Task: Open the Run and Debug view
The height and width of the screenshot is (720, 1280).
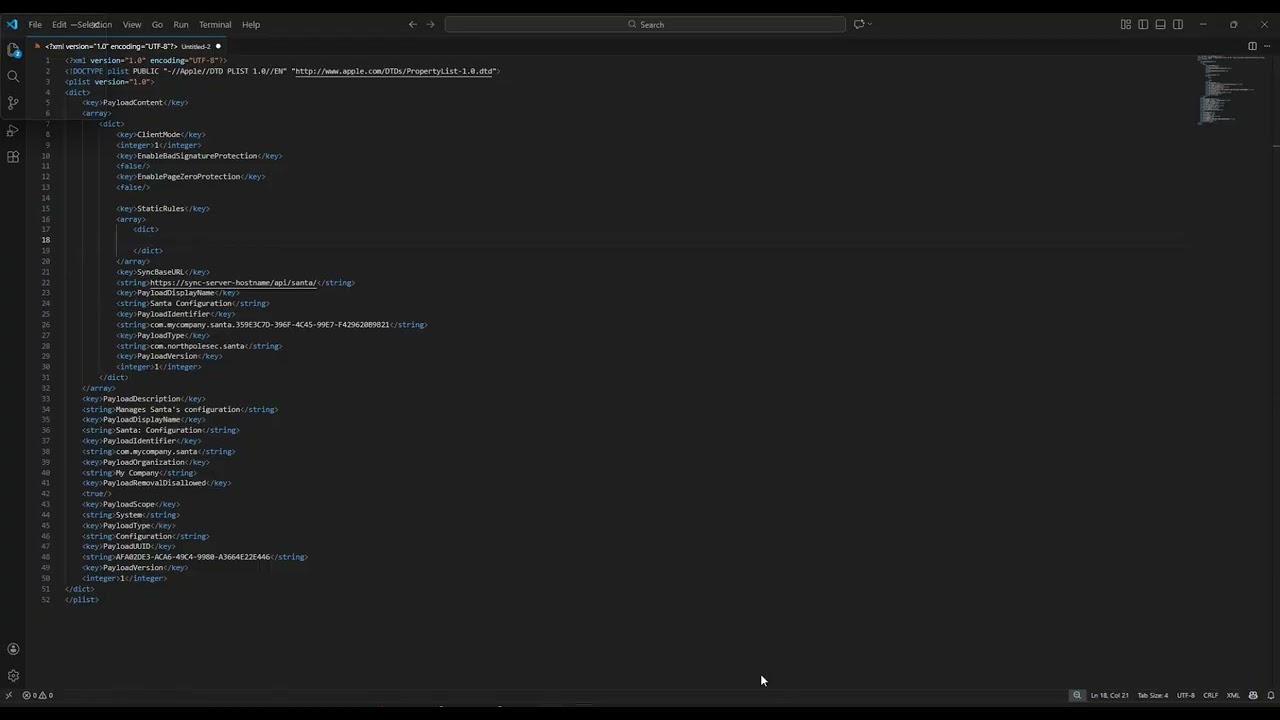Action: (13, 130)
